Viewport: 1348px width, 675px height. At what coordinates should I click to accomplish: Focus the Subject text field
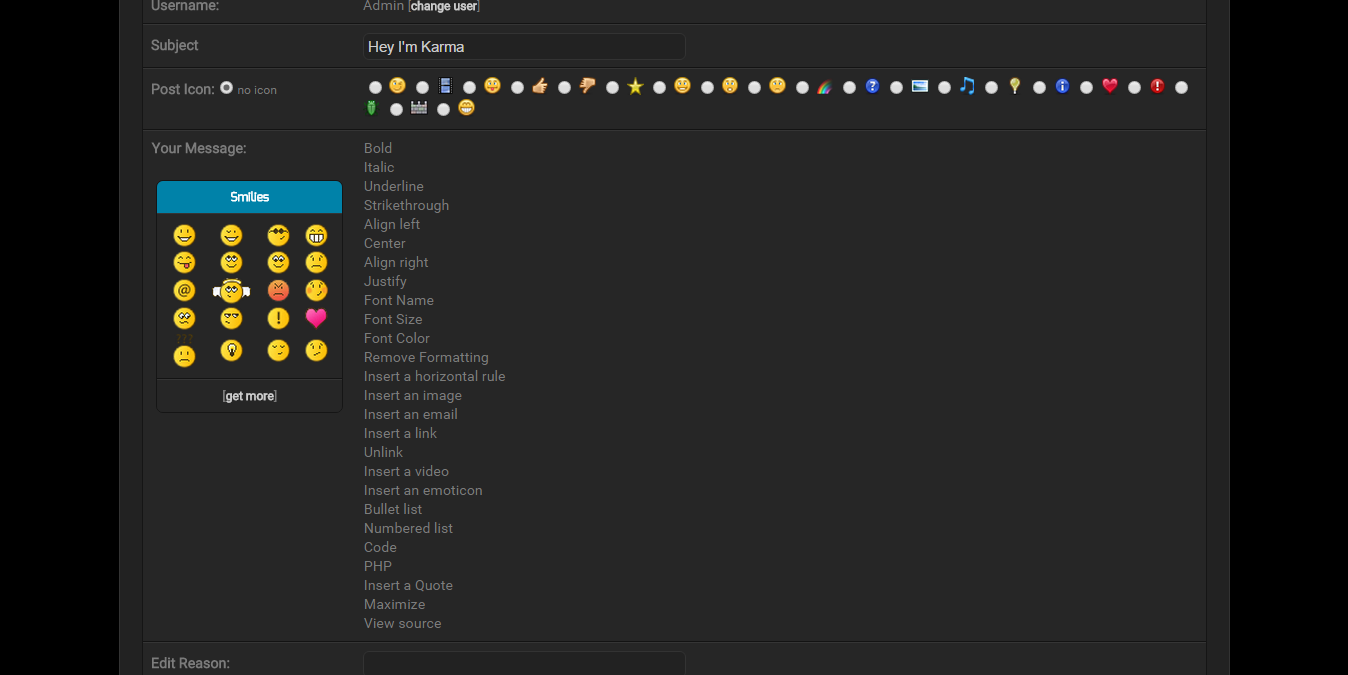[x=523, y=47]
